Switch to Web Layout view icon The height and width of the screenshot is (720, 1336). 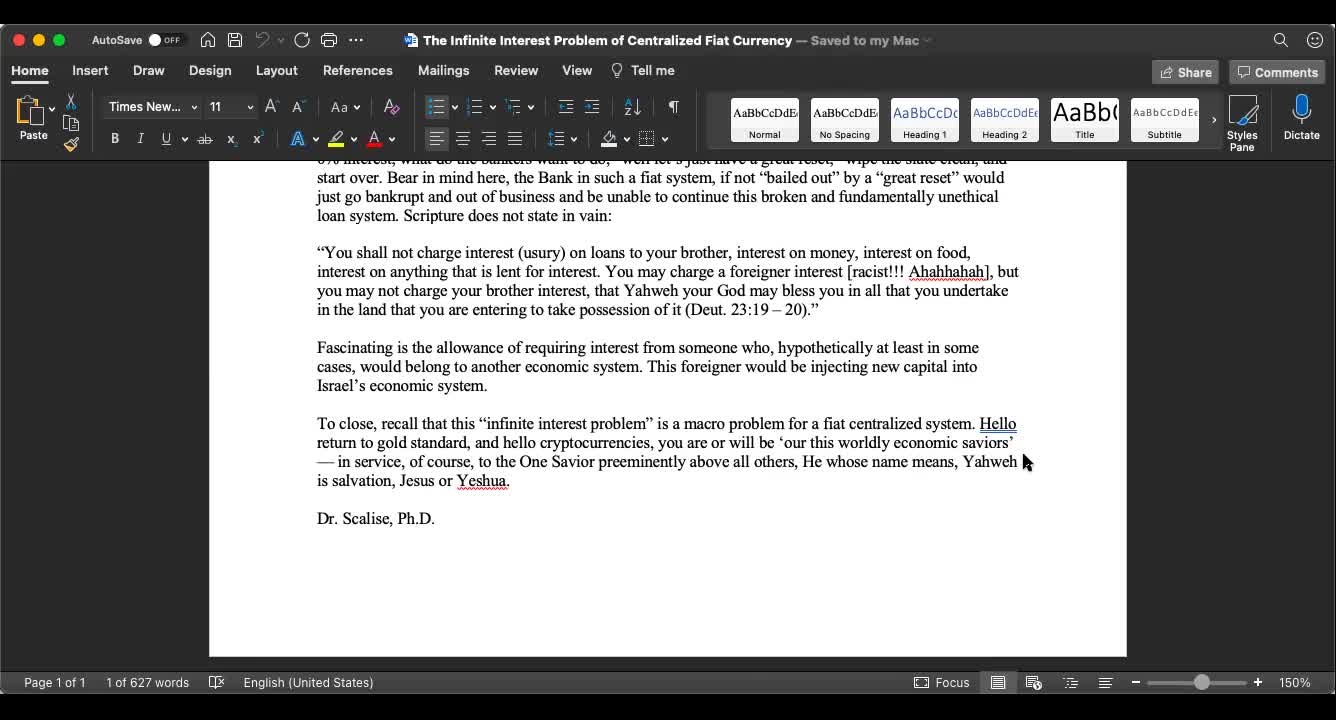(x=1034, y=682)
